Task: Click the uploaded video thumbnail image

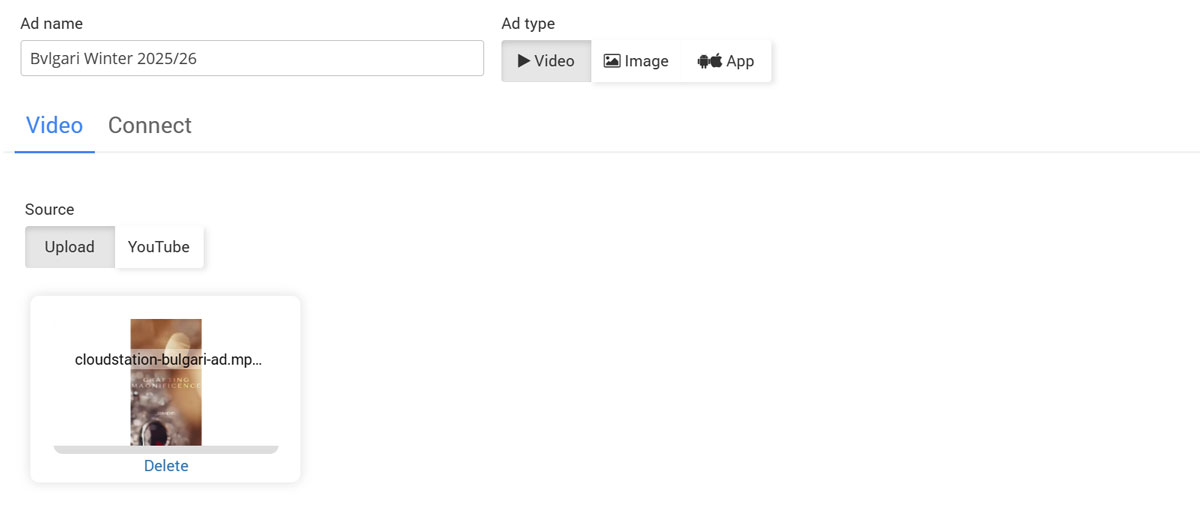Action: tap(166, 410)
